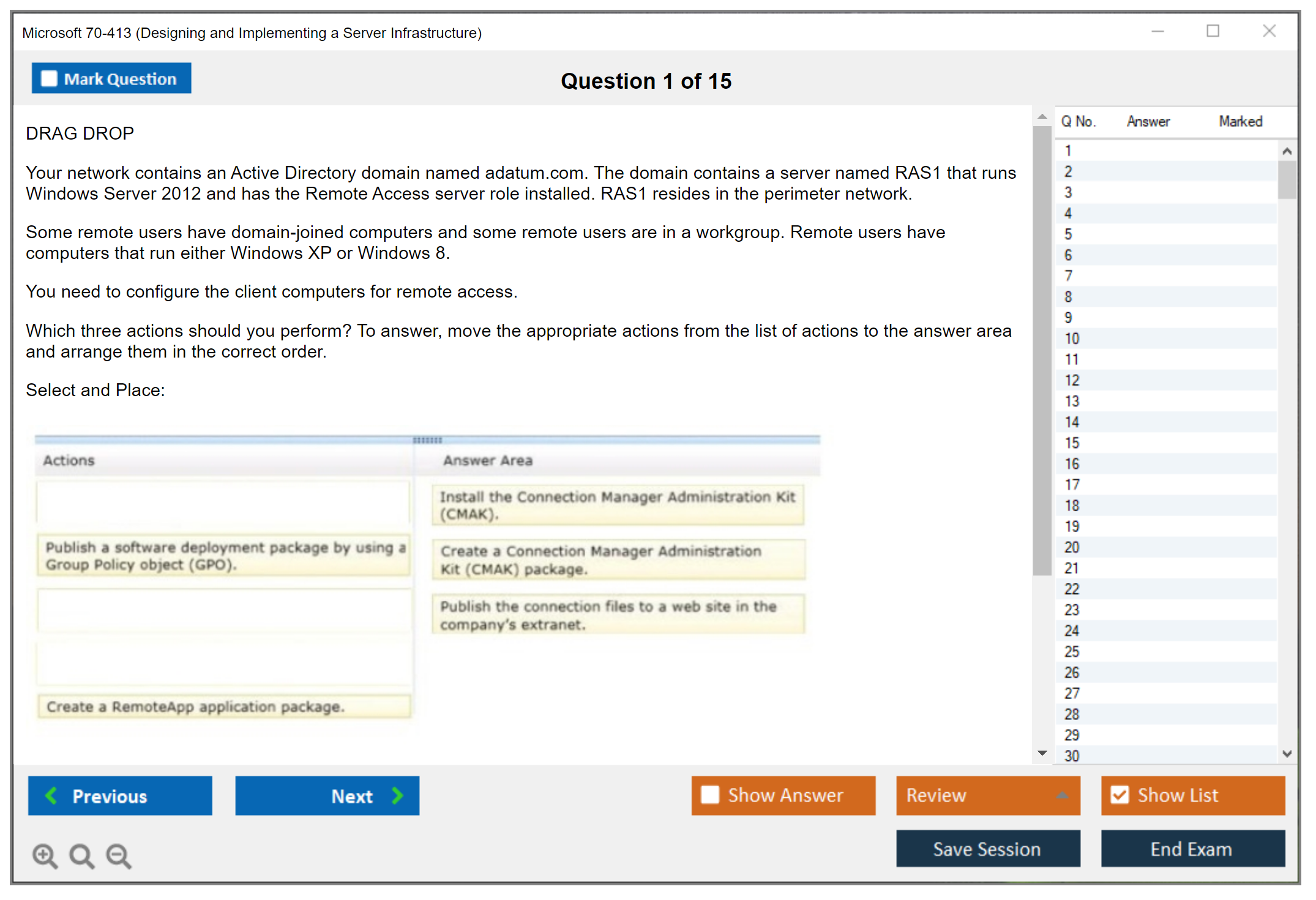Screen dimensions: 1316x900
Task: Click the green arrow on the Previous button
Action: point(51,795)
